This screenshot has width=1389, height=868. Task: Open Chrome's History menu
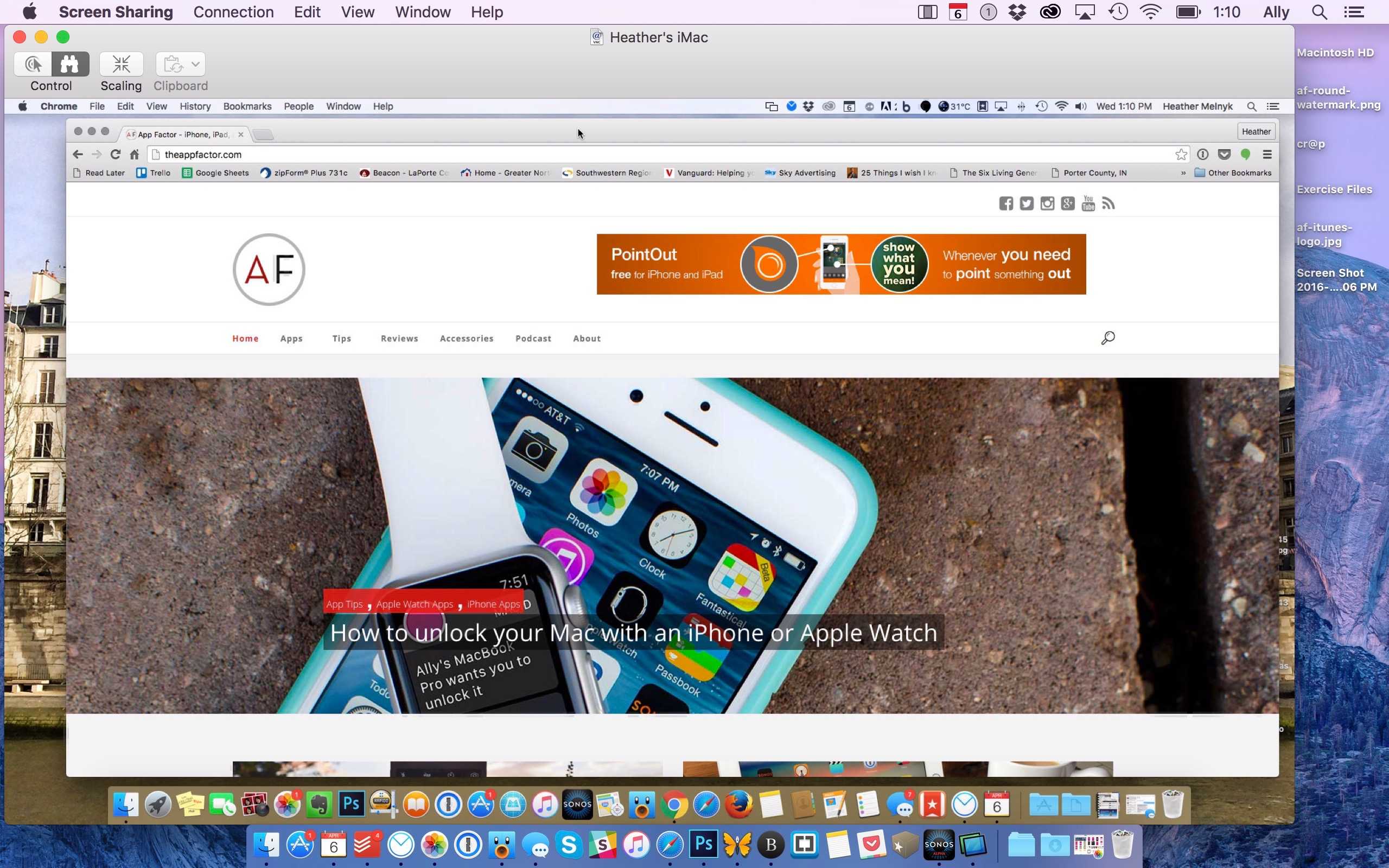pos(195,106)
